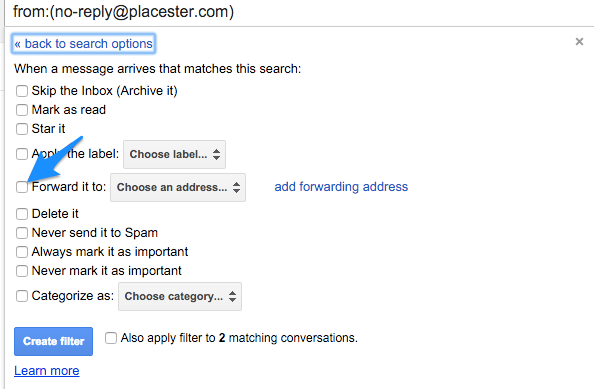Check Never mark it as important
The image size is (594, 389).
pos(22,271)
